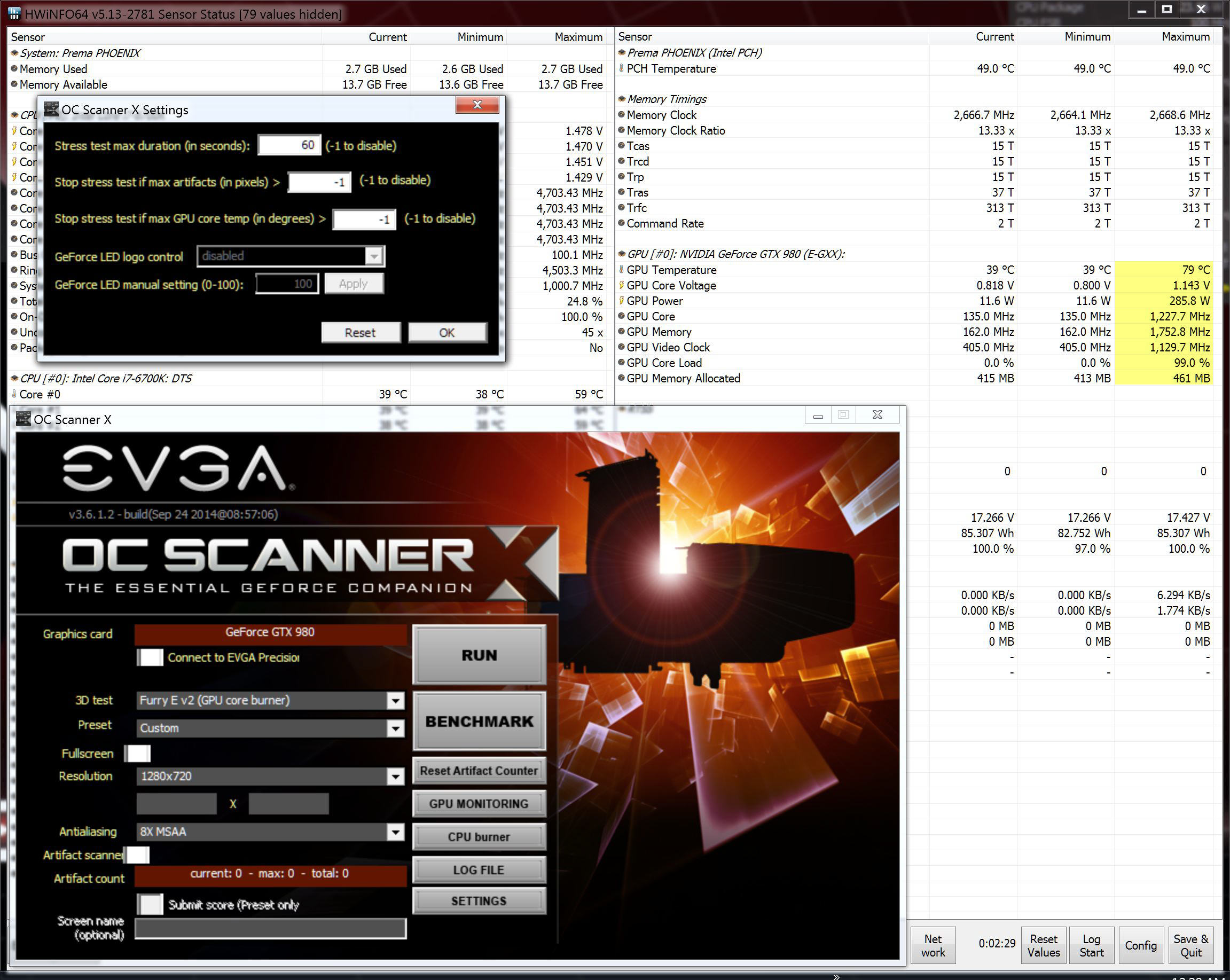
Task: Collapse the System: Prema PHOENIX sensor group
Action: click(15, 53)
